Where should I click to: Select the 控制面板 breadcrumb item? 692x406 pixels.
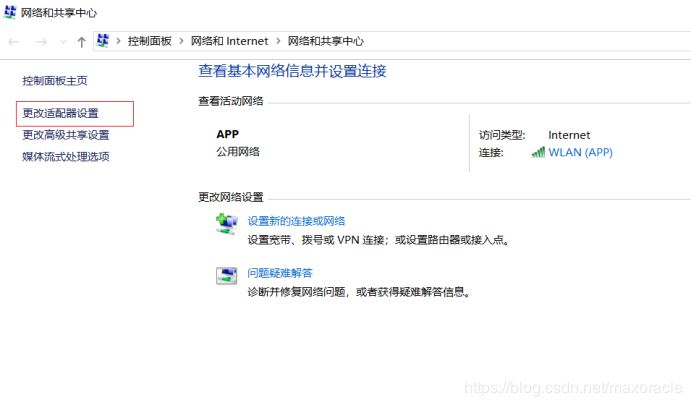tap(149, 41)
